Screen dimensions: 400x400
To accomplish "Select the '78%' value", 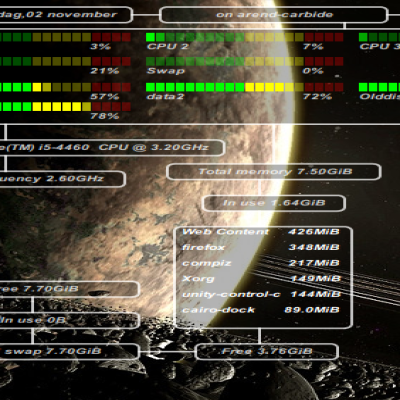I will [x=105, y=116].
